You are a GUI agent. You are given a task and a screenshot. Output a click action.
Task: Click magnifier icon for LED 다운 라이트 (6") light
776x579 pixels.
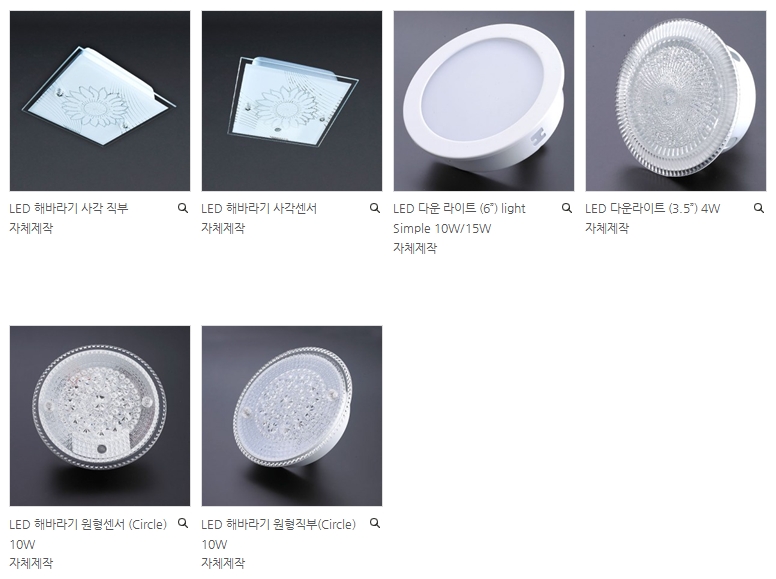[x=567, y=208]
